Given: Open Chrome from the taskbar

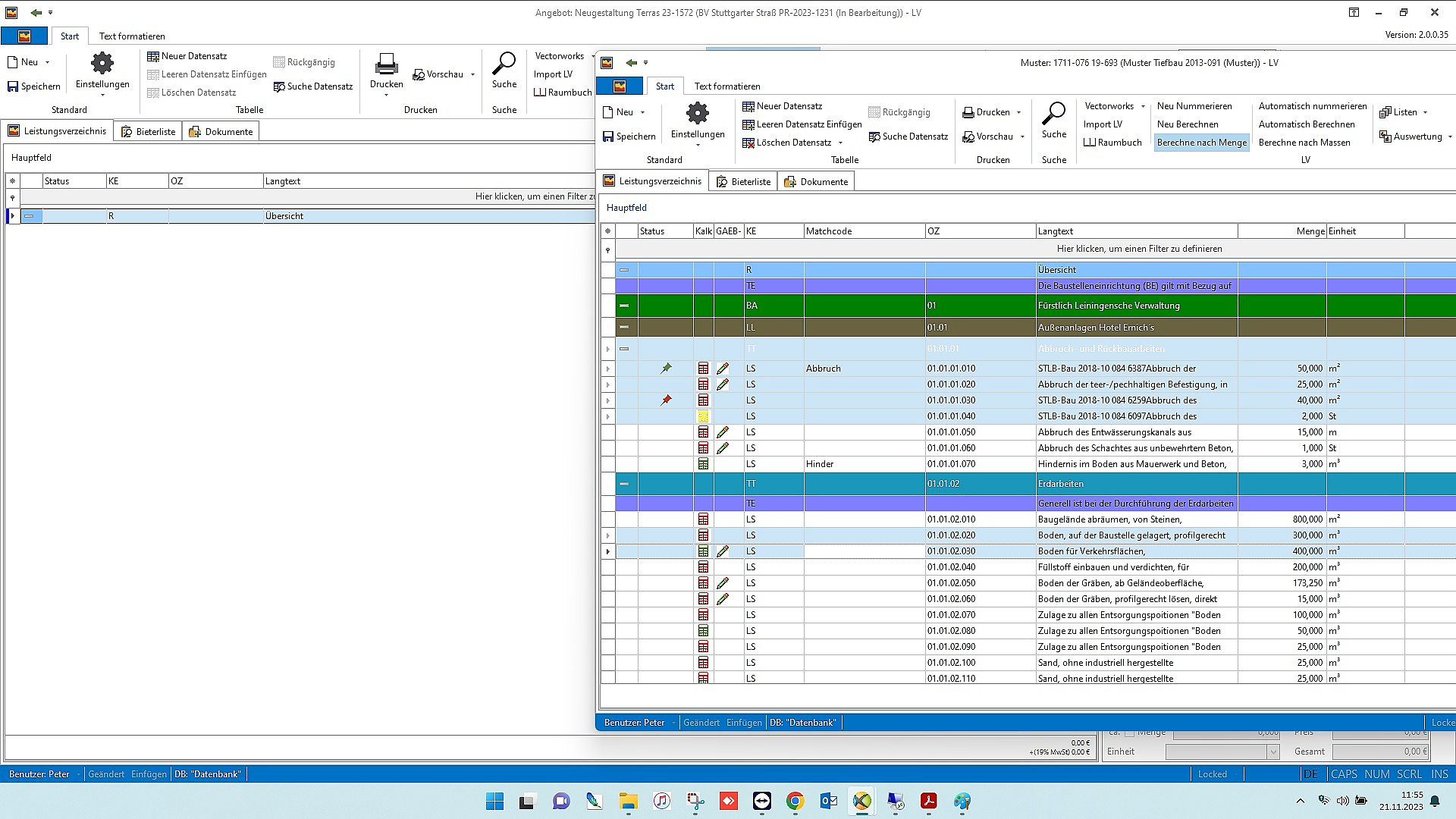Looking at the screenshot, I should (x=795, y=801).
